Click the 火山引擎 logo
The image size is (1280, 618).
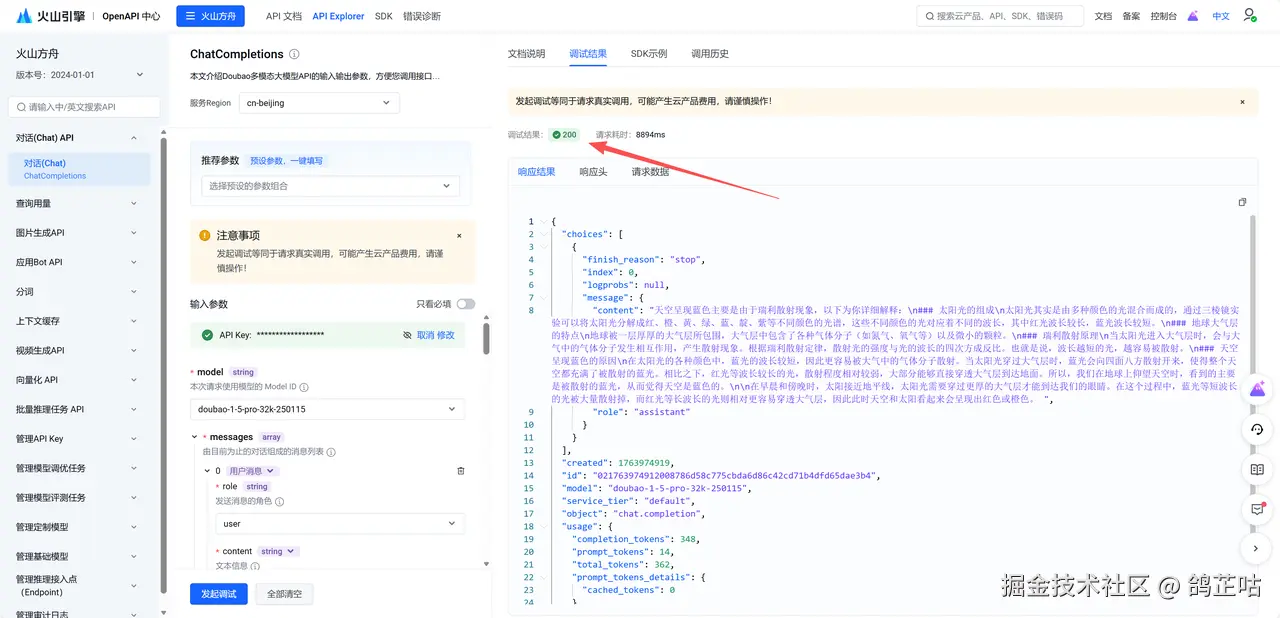[x=52, y=16]
